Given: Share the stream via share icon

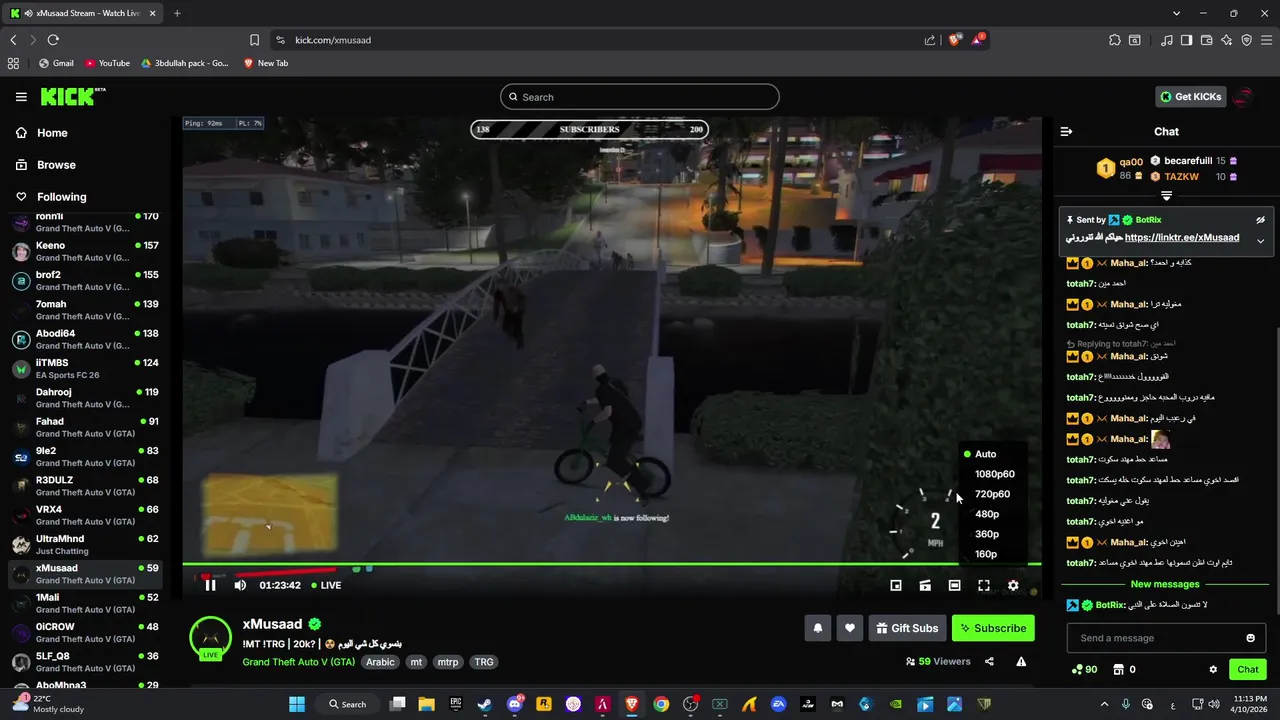Looking at the screenshot, I should [x=989, y=661].
